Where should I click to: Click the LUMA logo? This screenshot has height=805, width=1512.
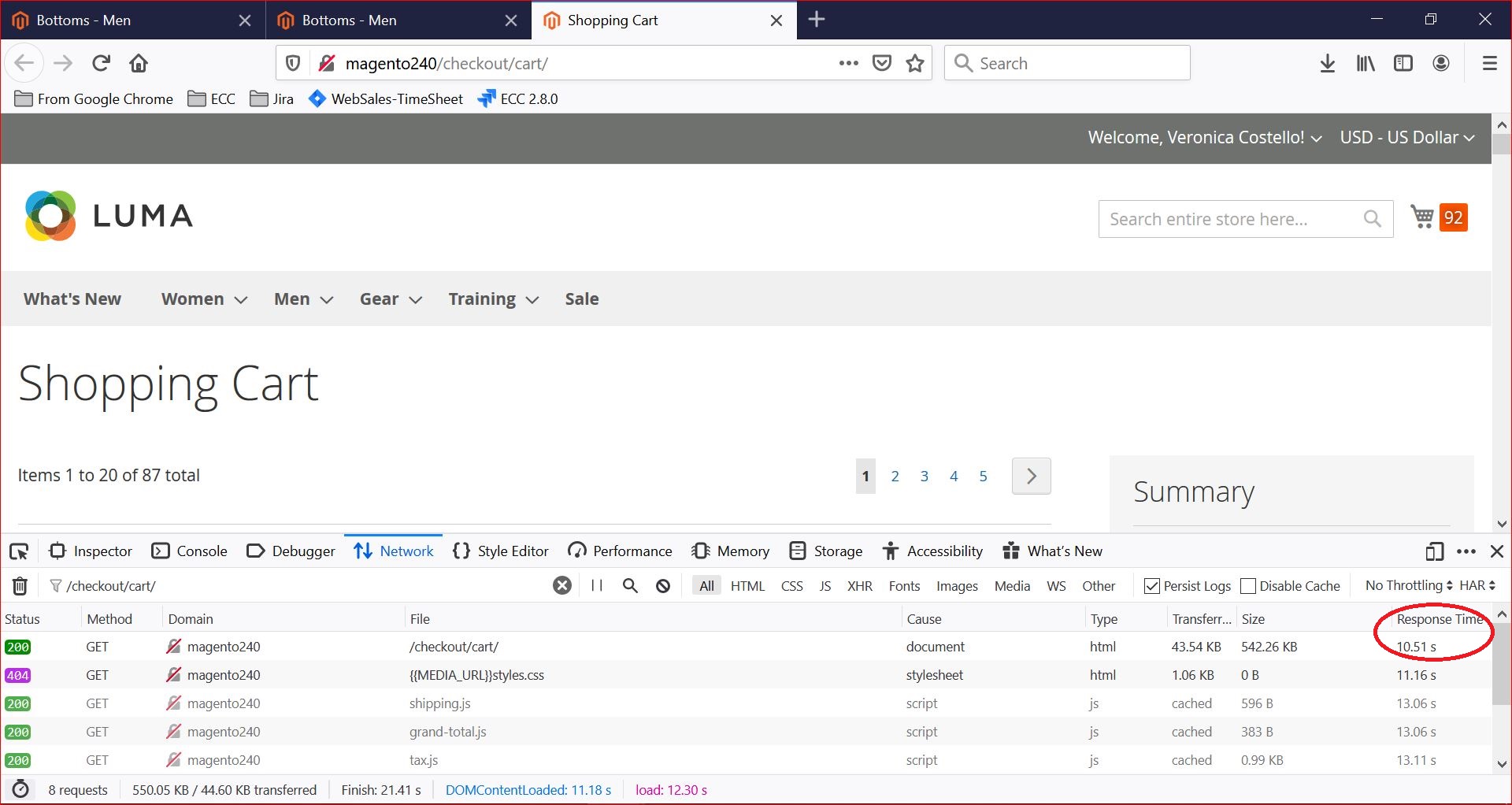click(109, 216)
